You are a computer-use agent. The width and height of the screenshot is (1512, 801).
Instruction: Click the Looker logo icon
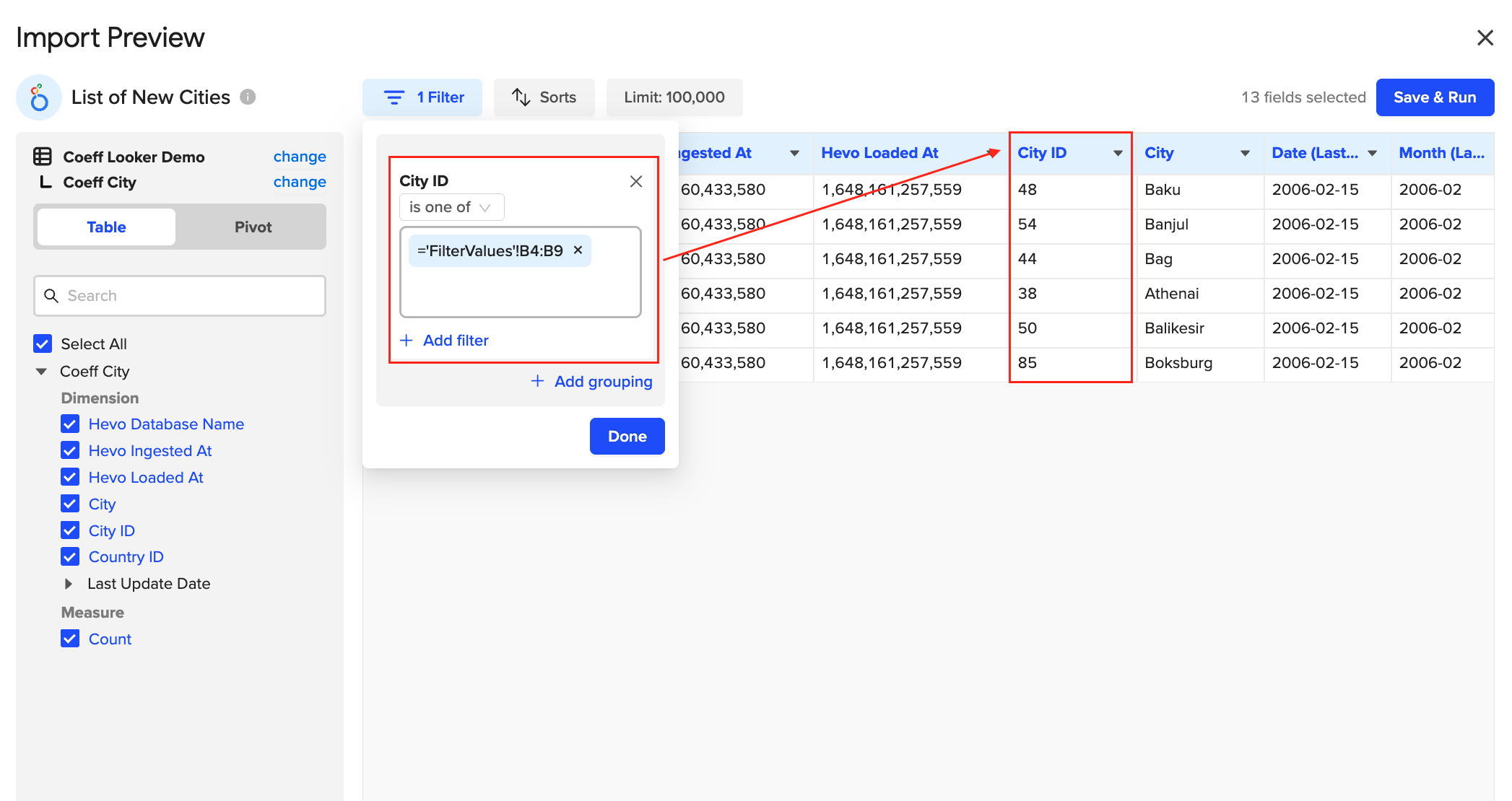pyautogui.click(x=39, y=97)
